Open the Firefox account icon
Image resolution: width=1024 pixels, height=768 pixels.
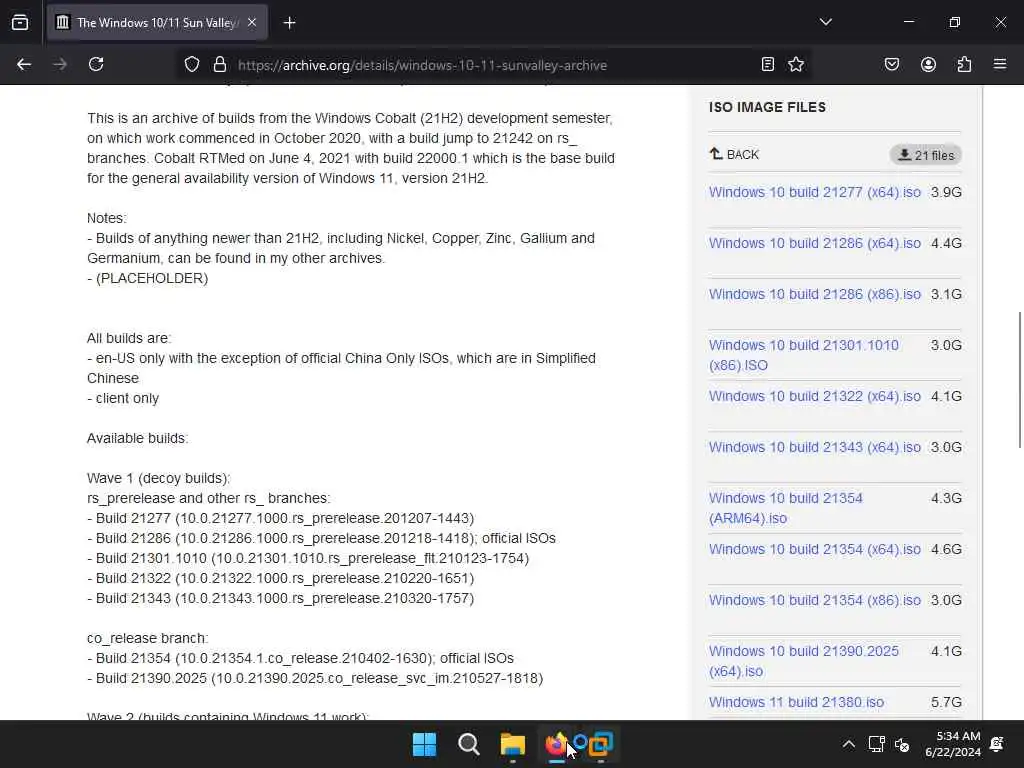[928, 64]
